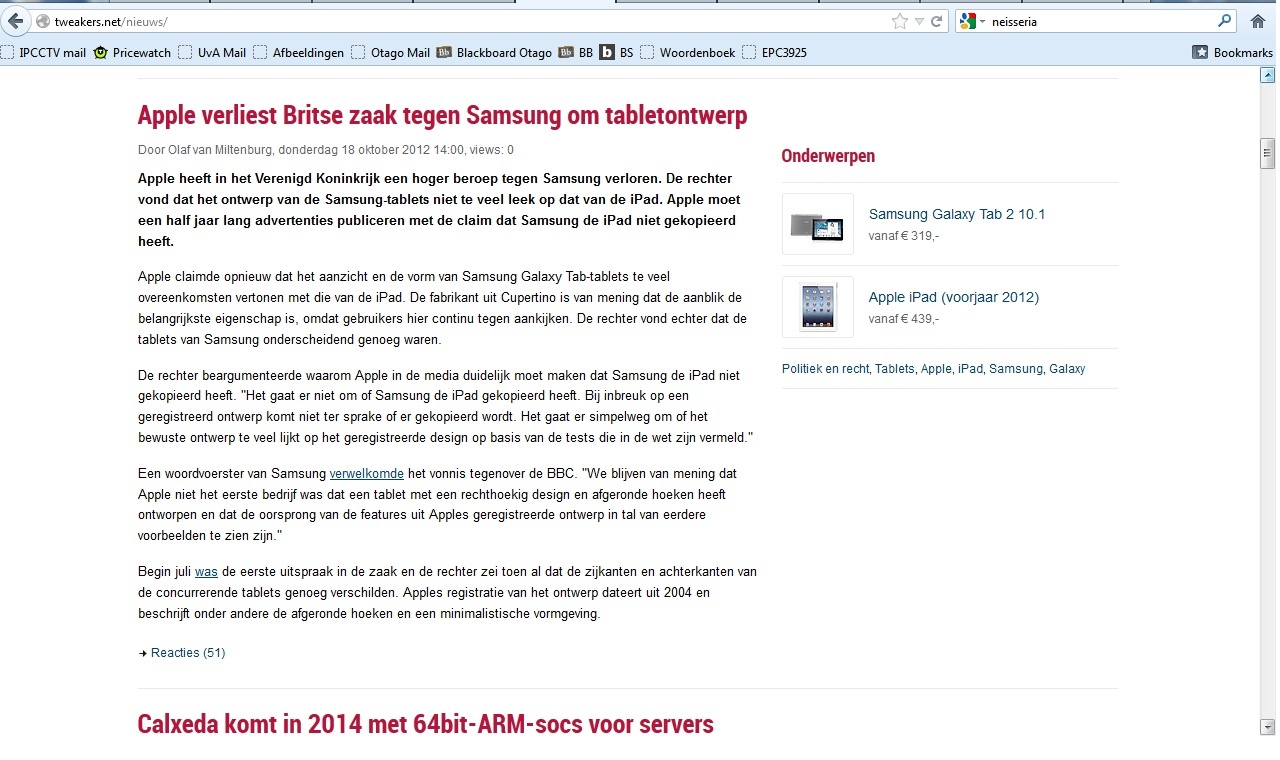The image size is (1280, 760).
Task: Open the Galaxy tag link
Action: click(1067, 369)
